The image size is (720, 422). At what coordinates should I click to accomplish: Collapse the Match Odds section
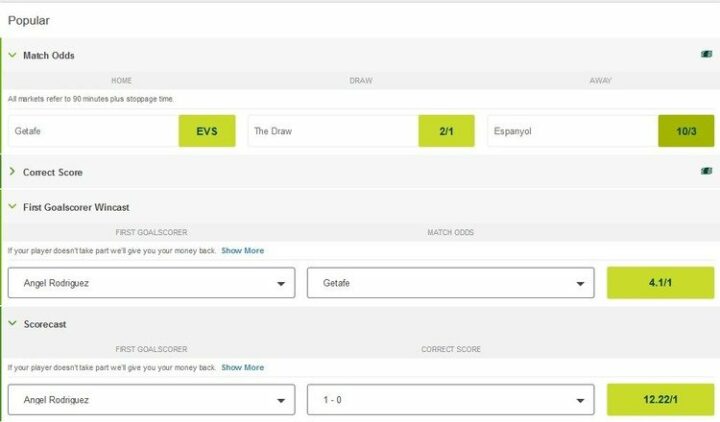tap(13, 56)
